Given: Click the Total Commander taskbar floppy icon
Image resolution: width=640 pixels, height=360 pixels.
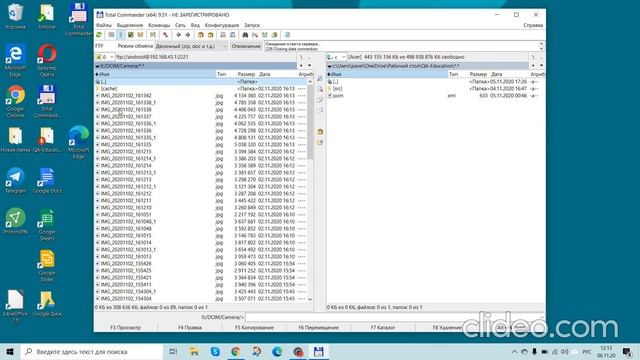Looking at the screenshot, I should (x=318, y=351).
